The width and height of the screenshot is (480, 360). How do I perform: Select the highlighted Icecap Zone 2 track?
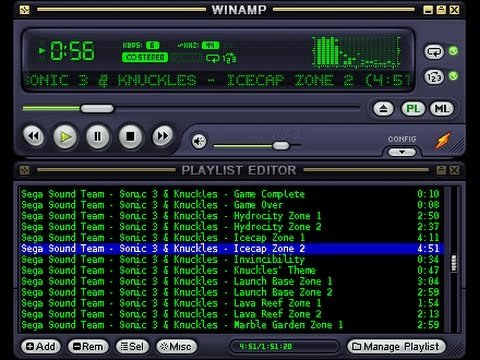pyautogui.click(x=231, y=249)
